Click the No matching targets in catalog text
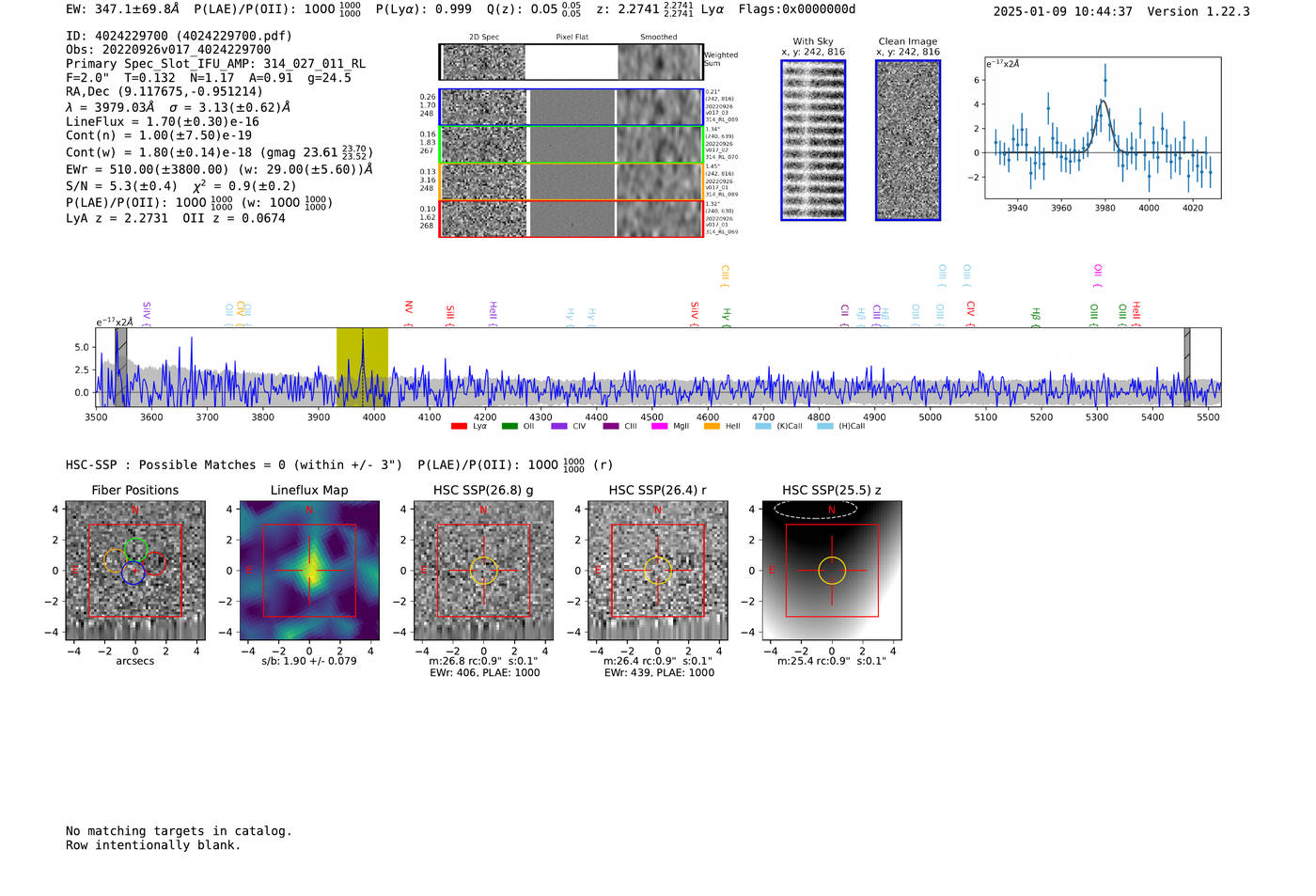This screenshot has height=896, width=1316. coord(179,831)
